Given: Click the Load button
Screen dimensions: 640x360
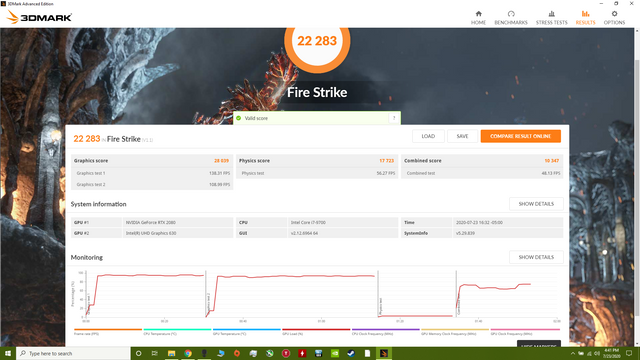Looking at the screenshot, I should pyautogui.click(x=428, y=136).
